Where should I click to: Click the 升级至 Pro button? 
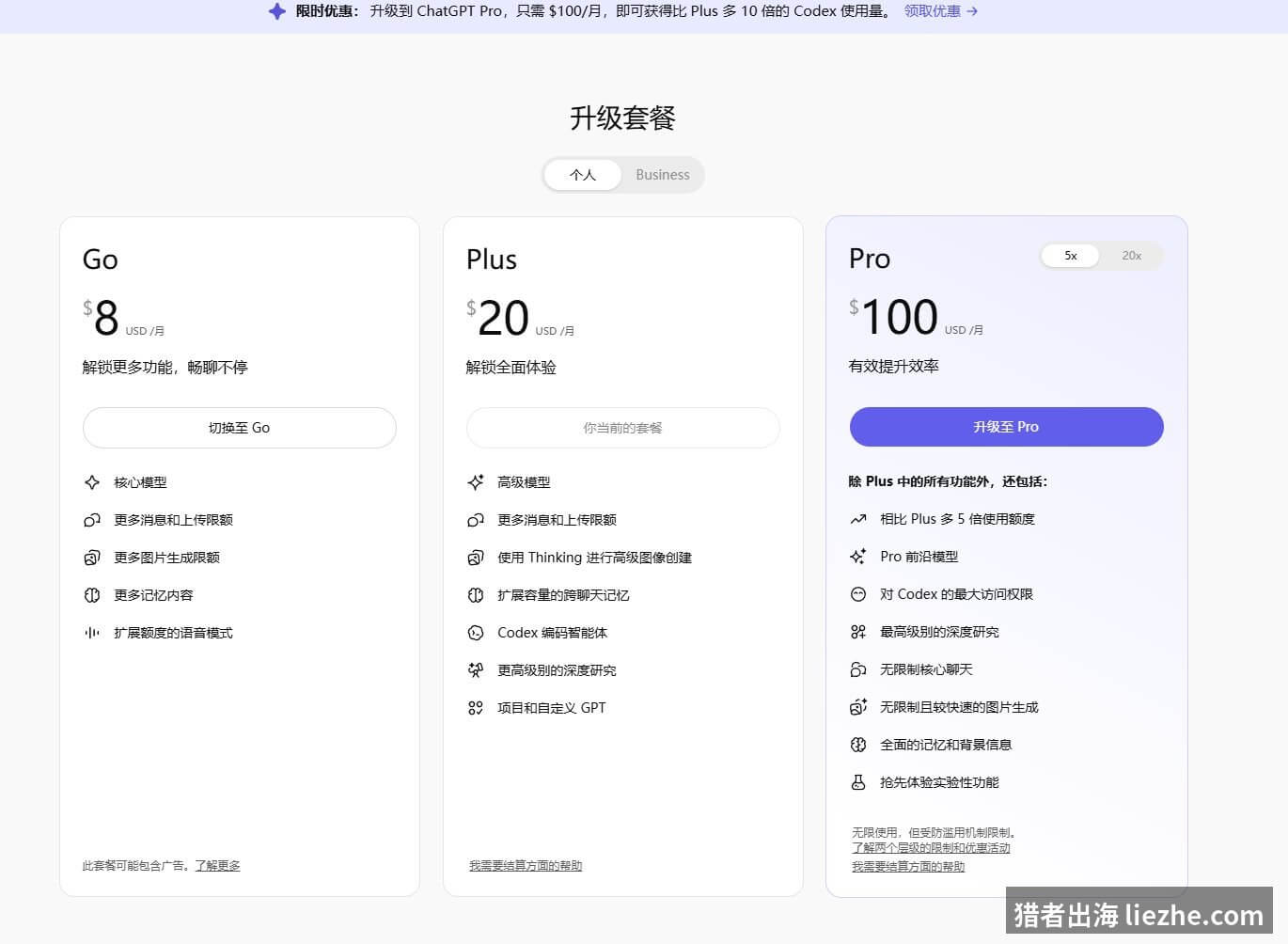(1007, 427)
